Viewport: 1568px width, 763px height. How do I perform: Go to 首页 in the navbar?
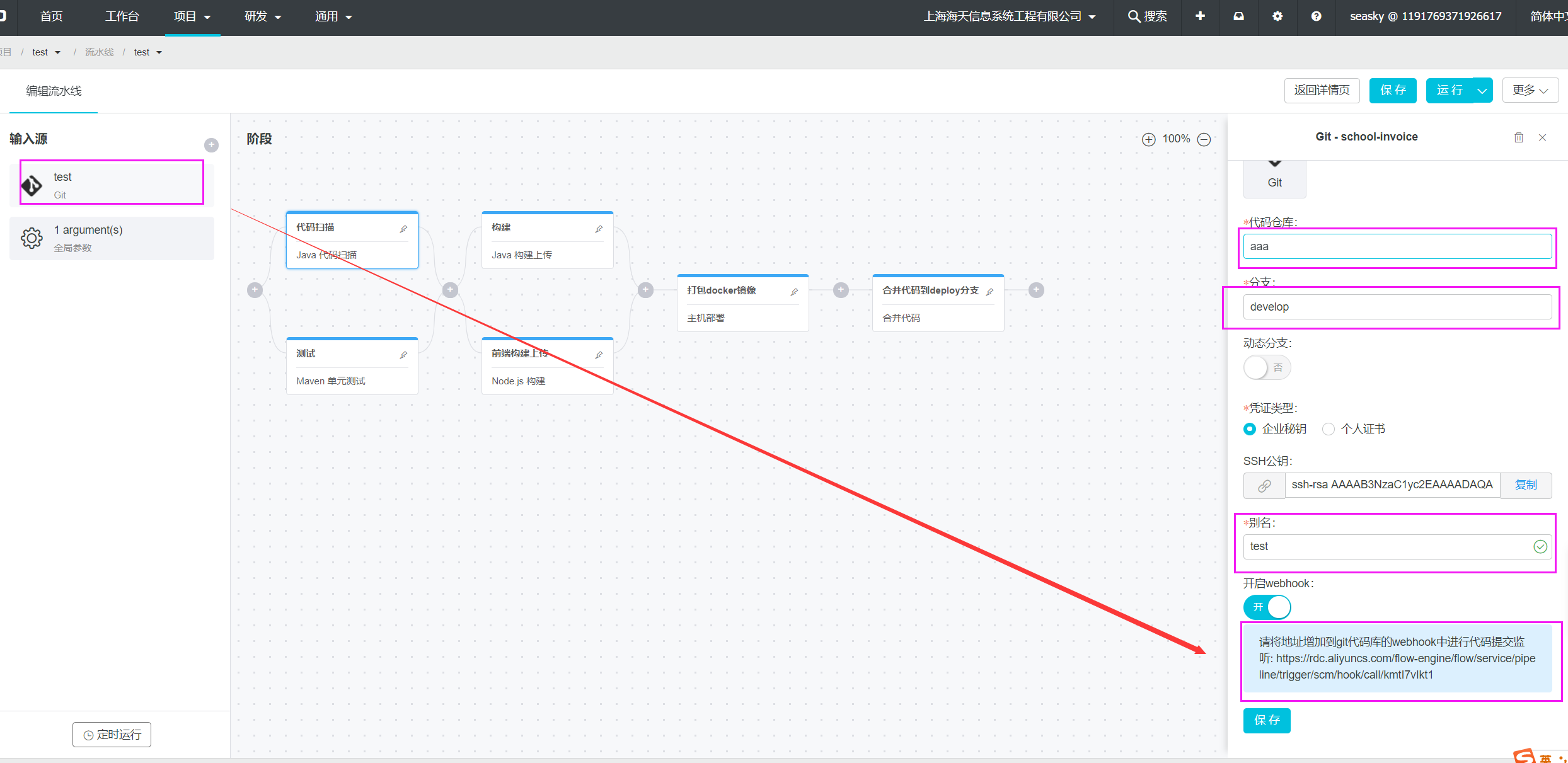coord(52,17)
